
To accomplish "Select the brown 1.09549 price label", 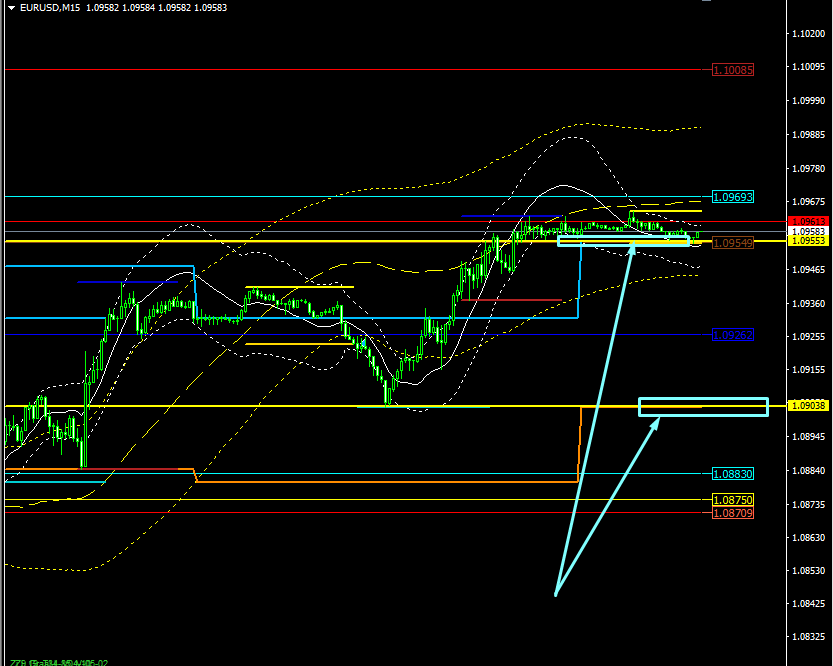I will point(733,243).
